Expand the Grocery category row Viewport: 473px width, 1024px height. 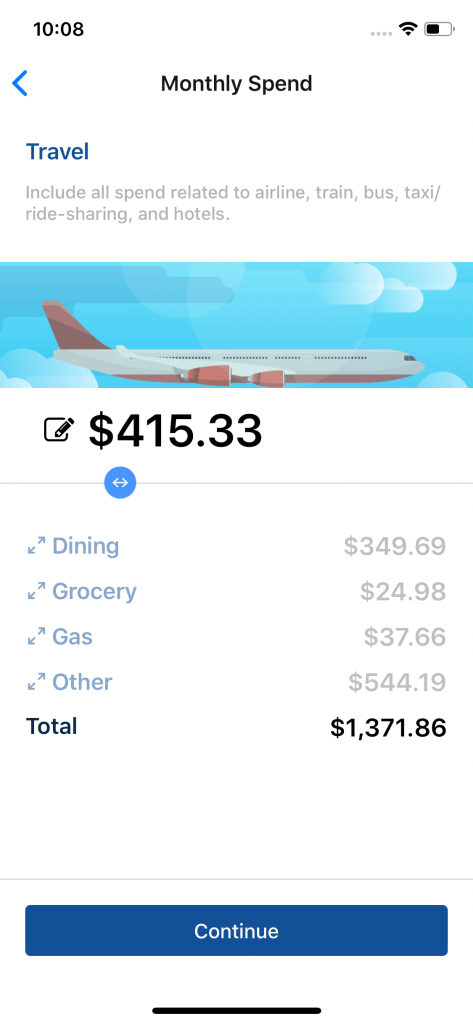point(236,592)
